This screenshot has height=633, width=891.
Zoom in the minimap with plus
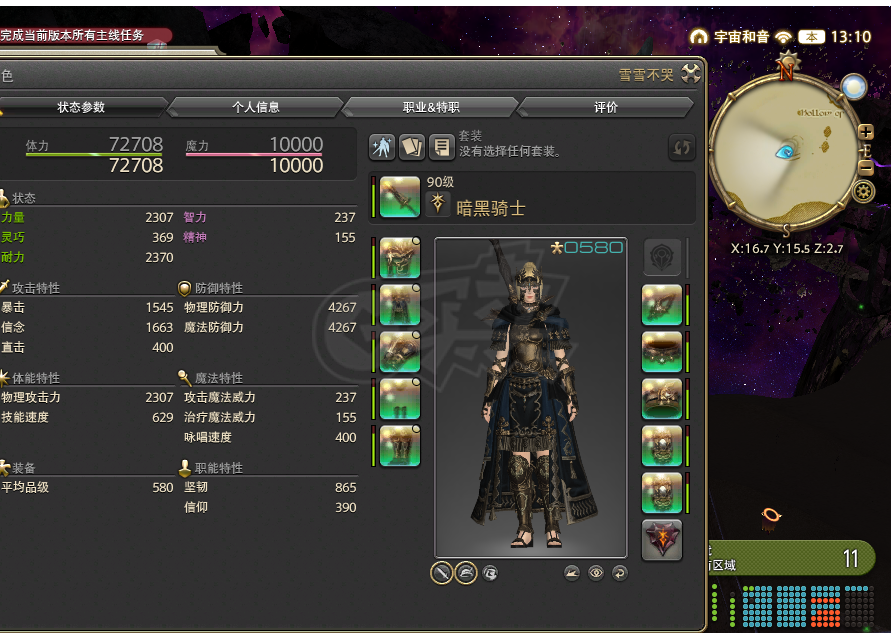[865, 132]
